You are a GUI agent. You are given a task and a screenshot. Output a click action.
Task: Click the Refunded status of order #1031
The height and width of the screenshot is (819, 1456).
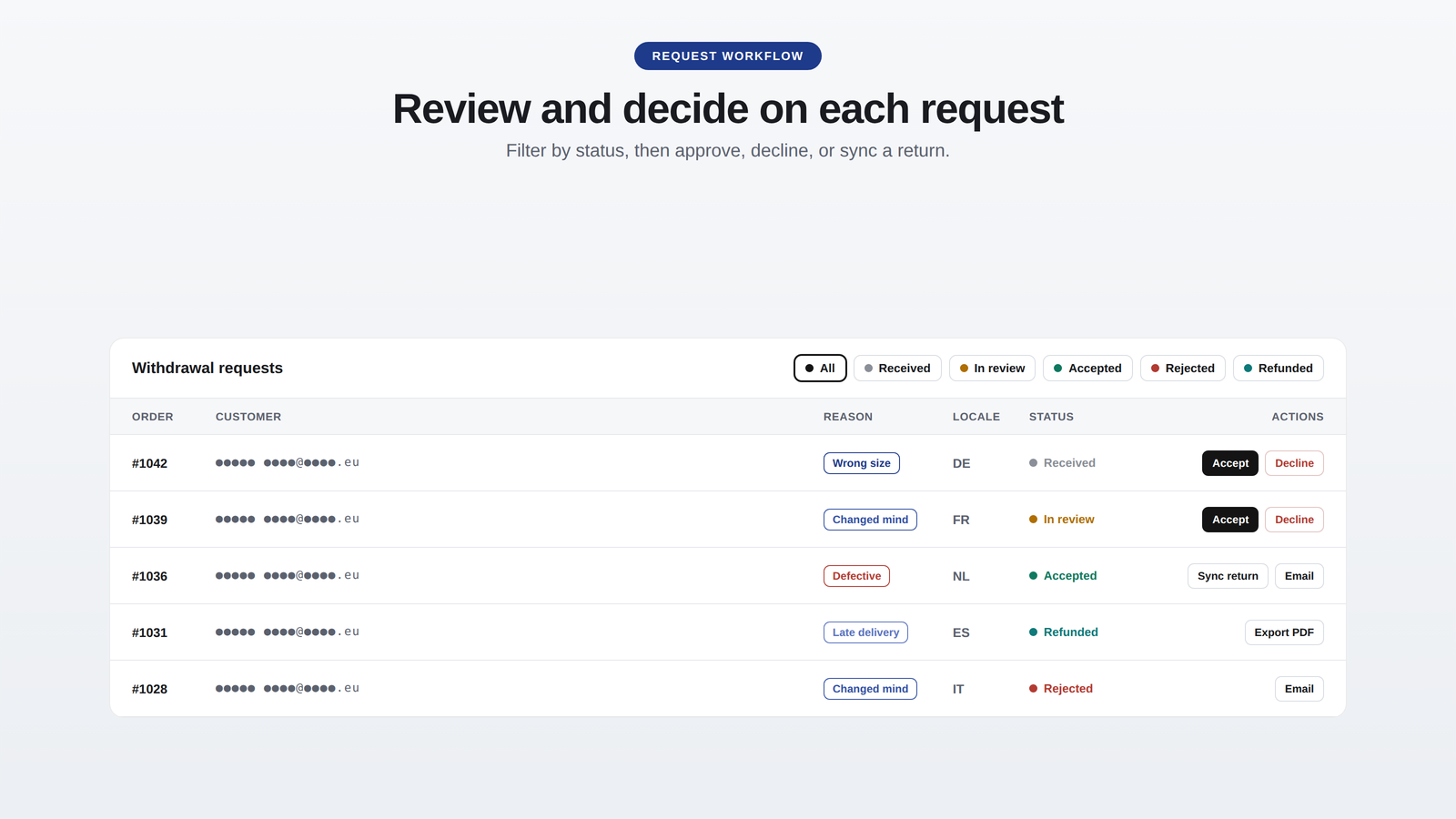1064,632
